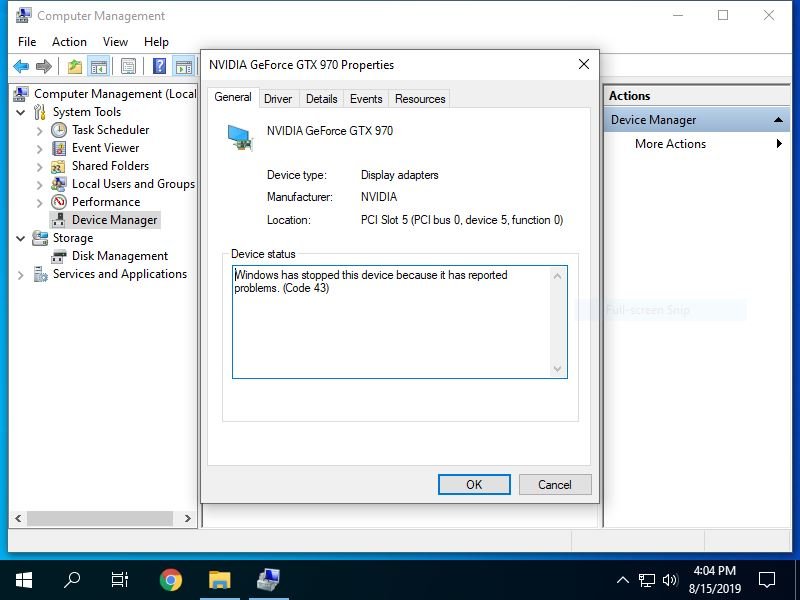The image size is (800, 600).
Task: Switch to the Details tab
Action: (321, 99)
